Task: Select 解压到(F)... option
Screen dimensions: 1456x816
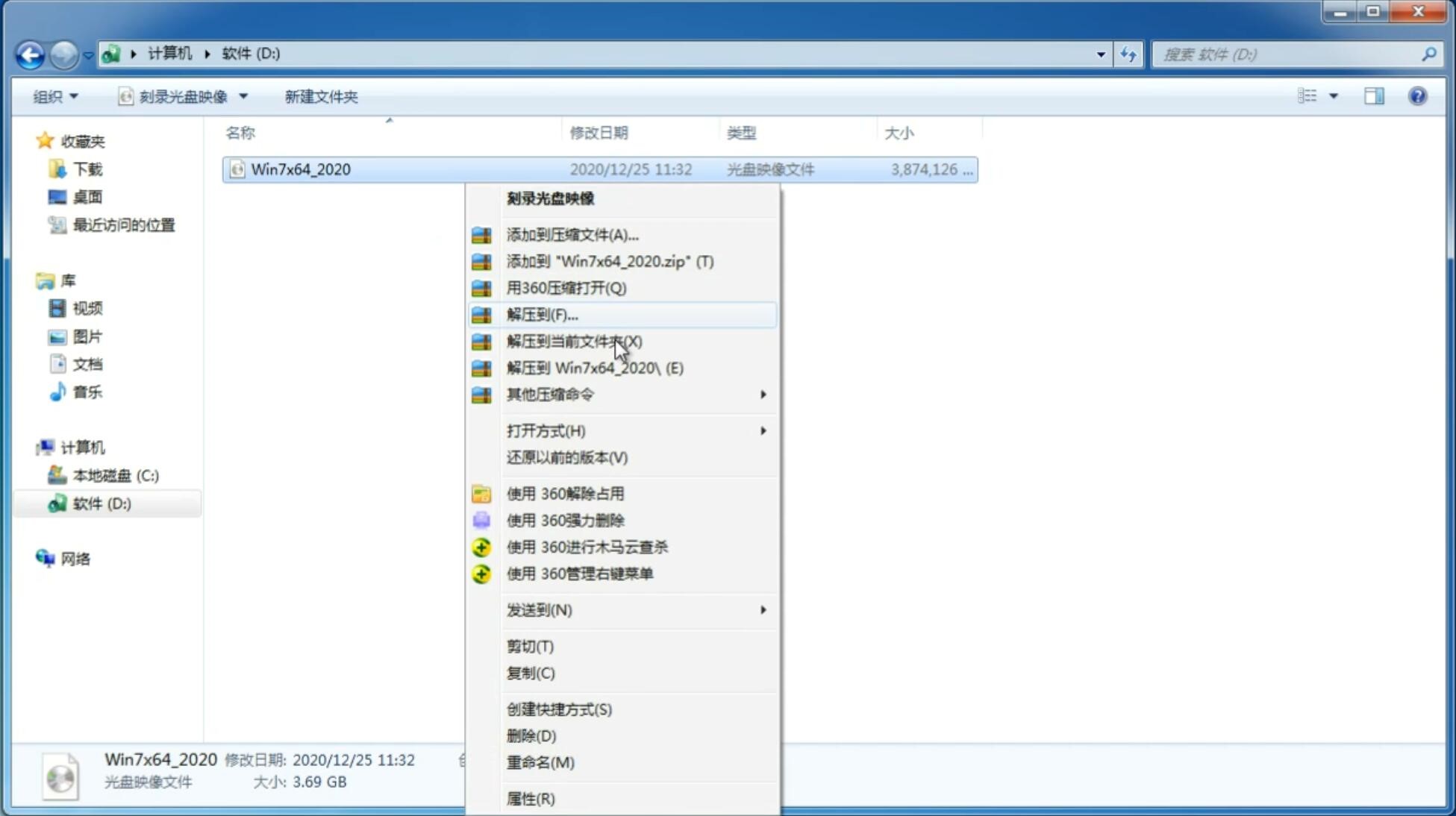Action: [x=542, y=314]
